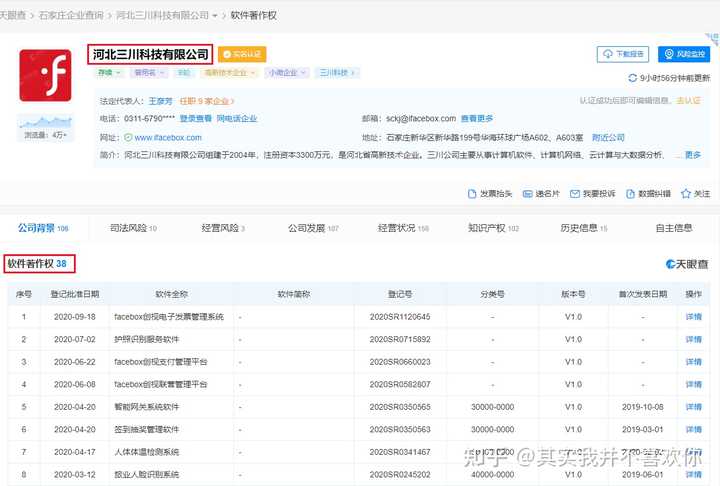
Task: Click the 首次发表日期 column header
Action: click(643, 294)
